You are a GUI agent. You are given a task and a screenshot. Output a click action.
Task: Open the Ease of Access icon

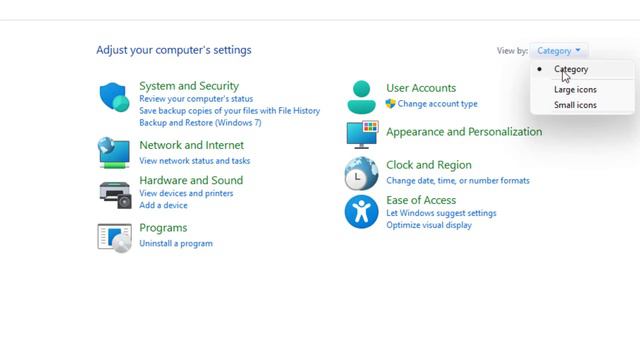[x=361, y=211]
